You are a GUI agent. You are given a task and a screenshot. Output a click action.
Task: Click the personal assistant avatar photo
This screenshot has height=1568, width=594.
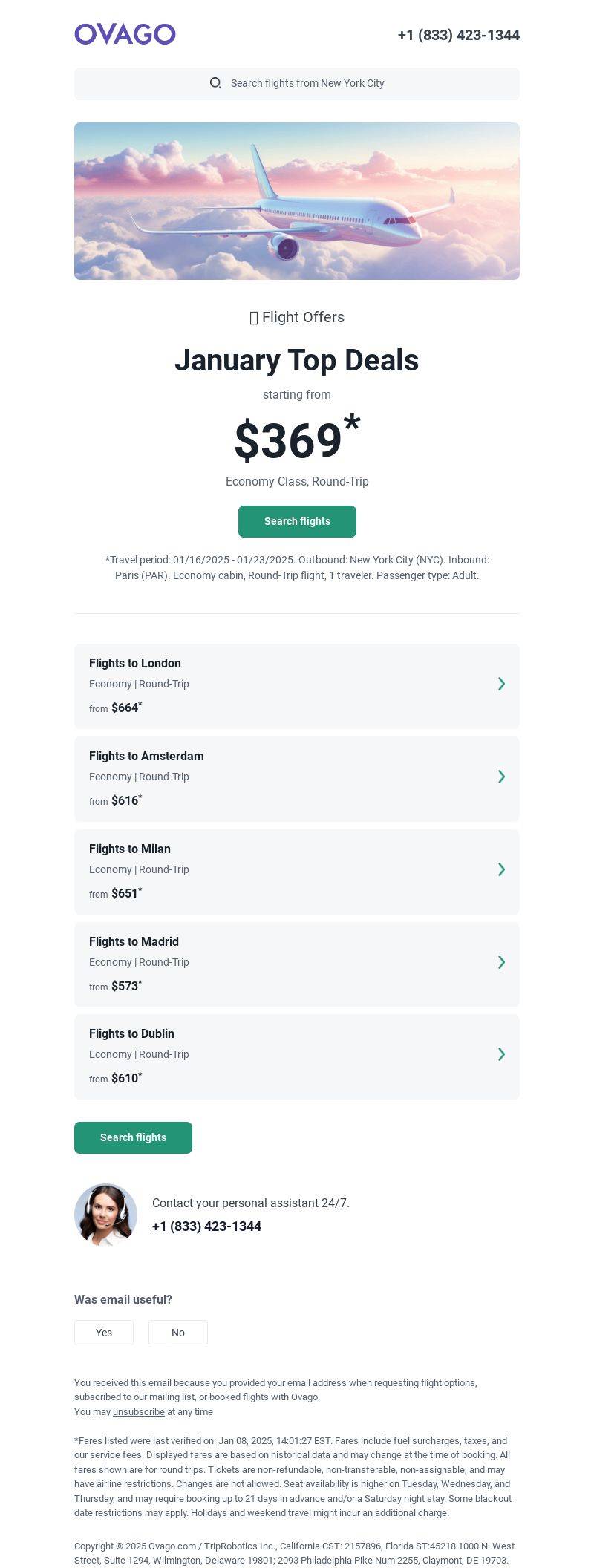pos(105,1215)
